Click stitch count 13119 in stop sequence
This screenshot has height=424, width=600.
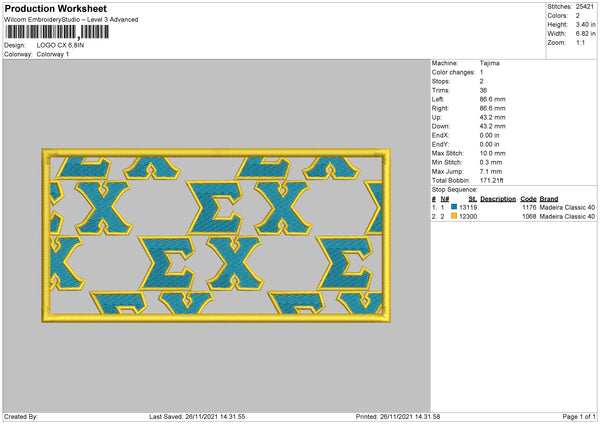(468, 207)
